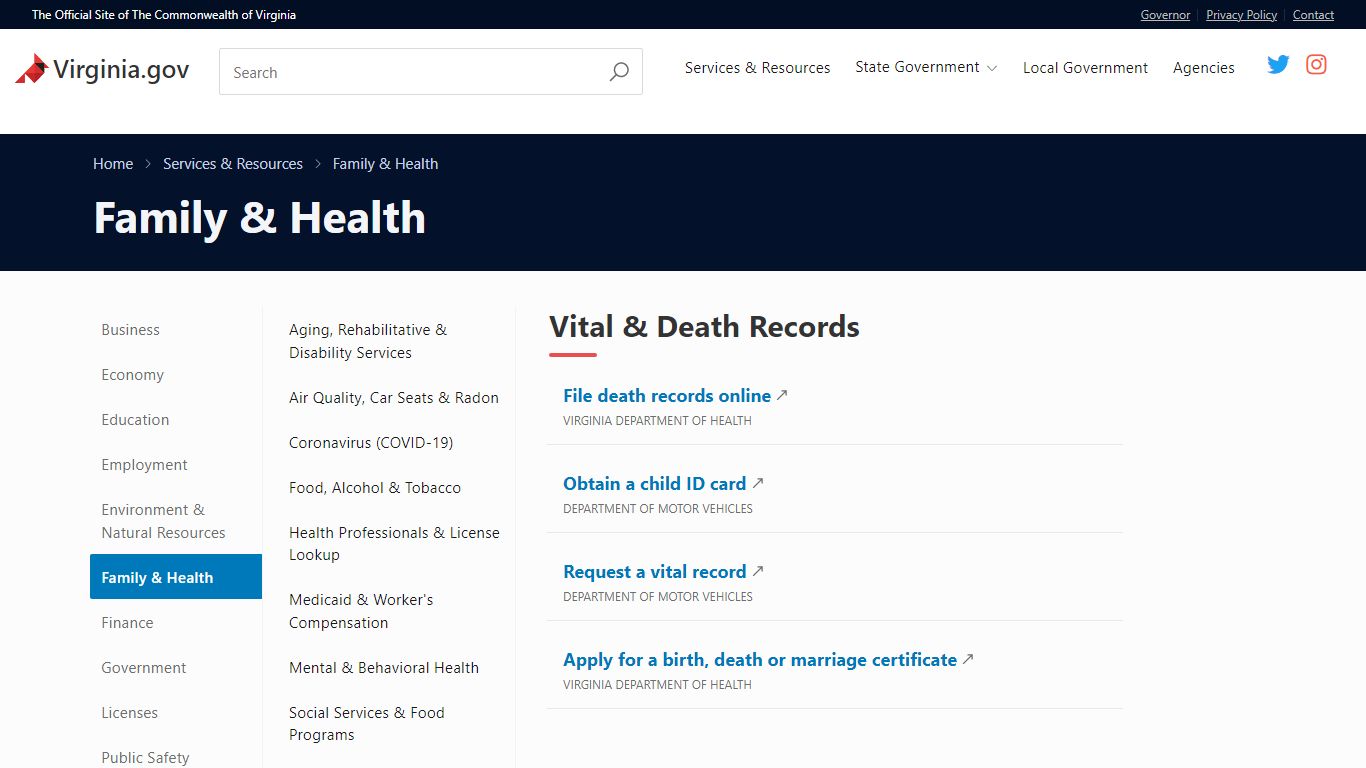Go to Home in the breadcrumb

tap(113, 164)
